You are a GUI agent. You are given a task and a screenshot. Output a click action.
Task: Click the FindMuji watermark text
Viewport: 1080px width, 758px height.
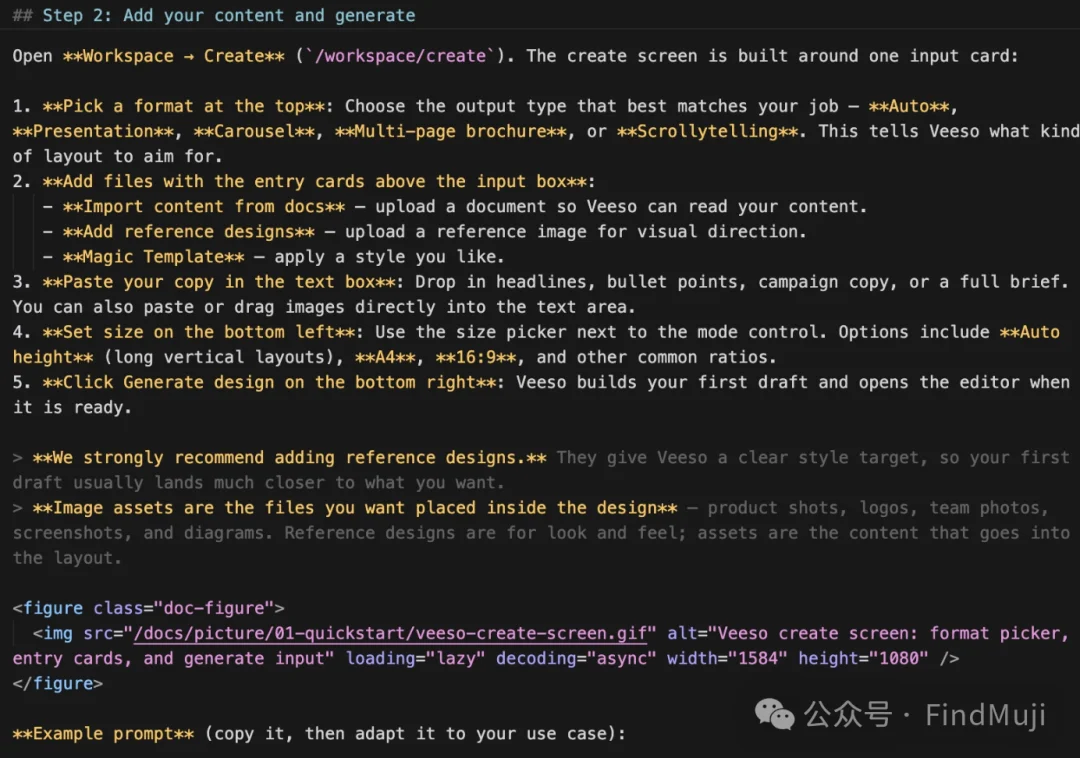point(985,715)
